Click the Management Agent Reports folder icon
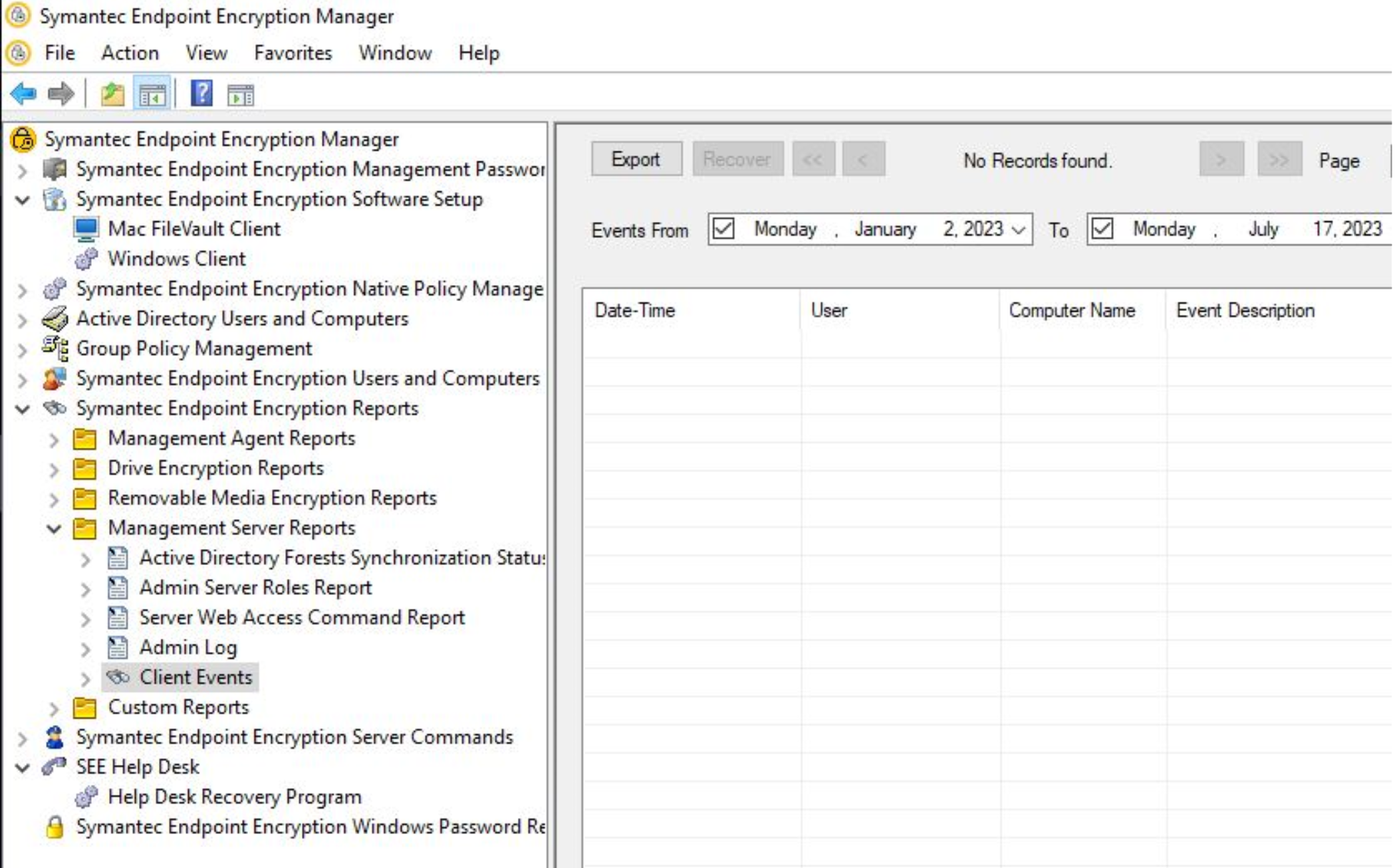Viewport: 1395px width, 868px height. click(85, 439)
